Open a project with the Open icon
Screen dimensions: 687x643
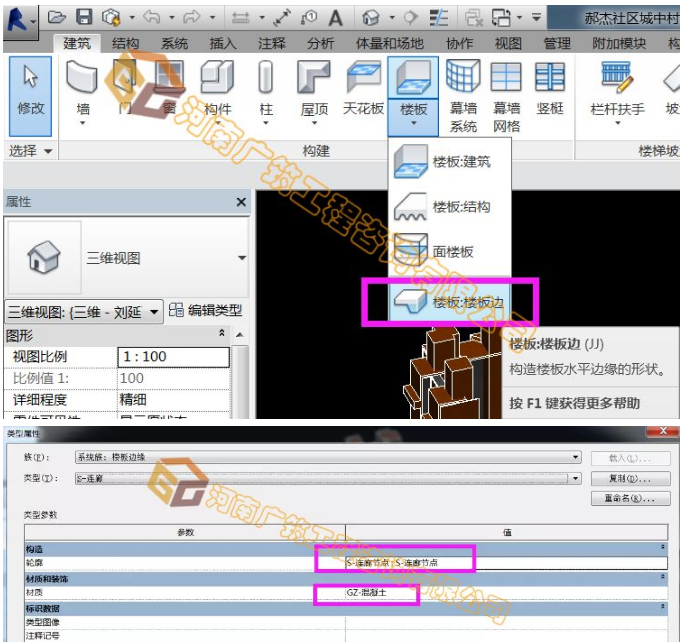57,18
